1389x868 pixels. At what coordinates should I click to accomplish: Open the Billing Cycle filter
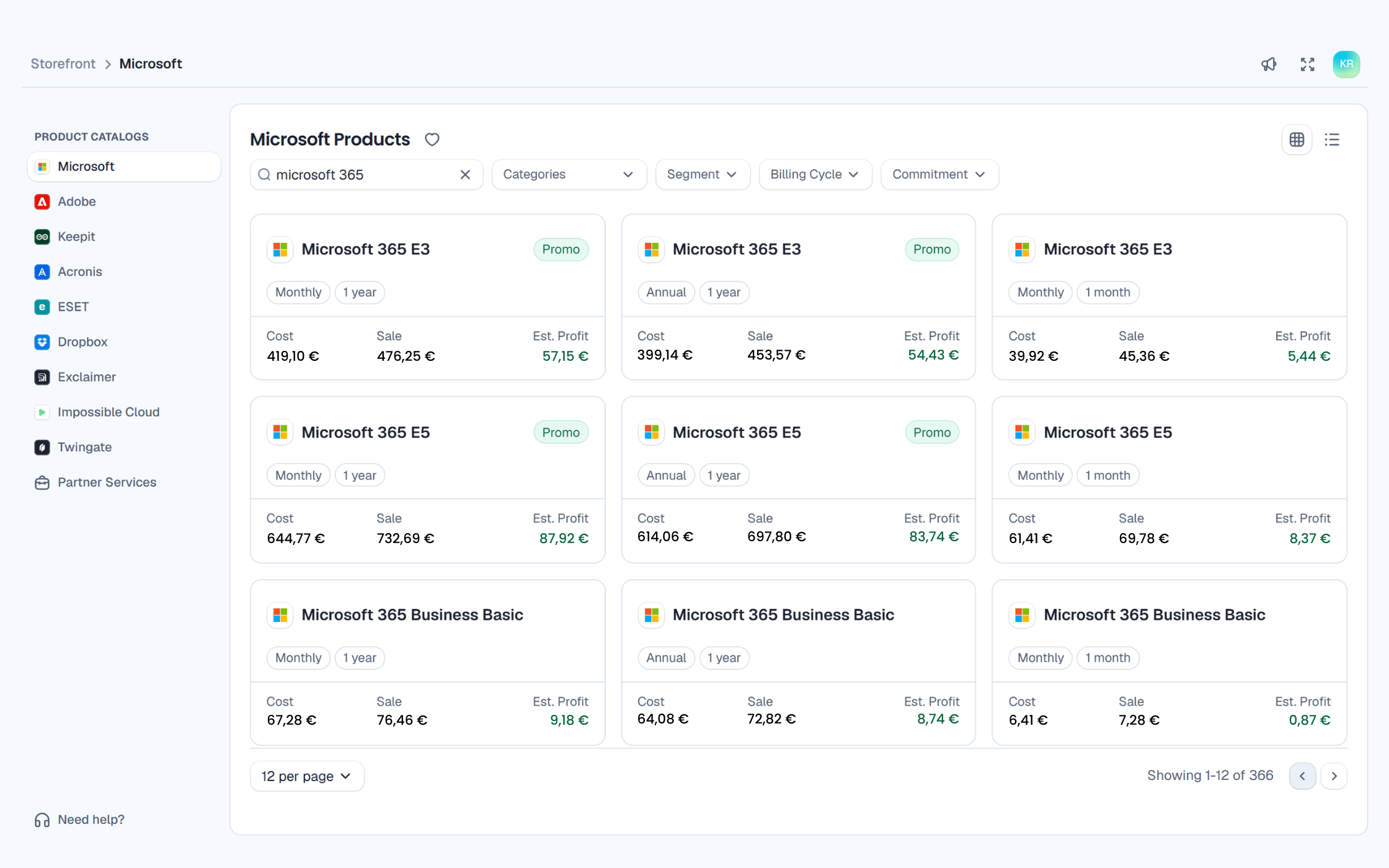tap(815, 175)
